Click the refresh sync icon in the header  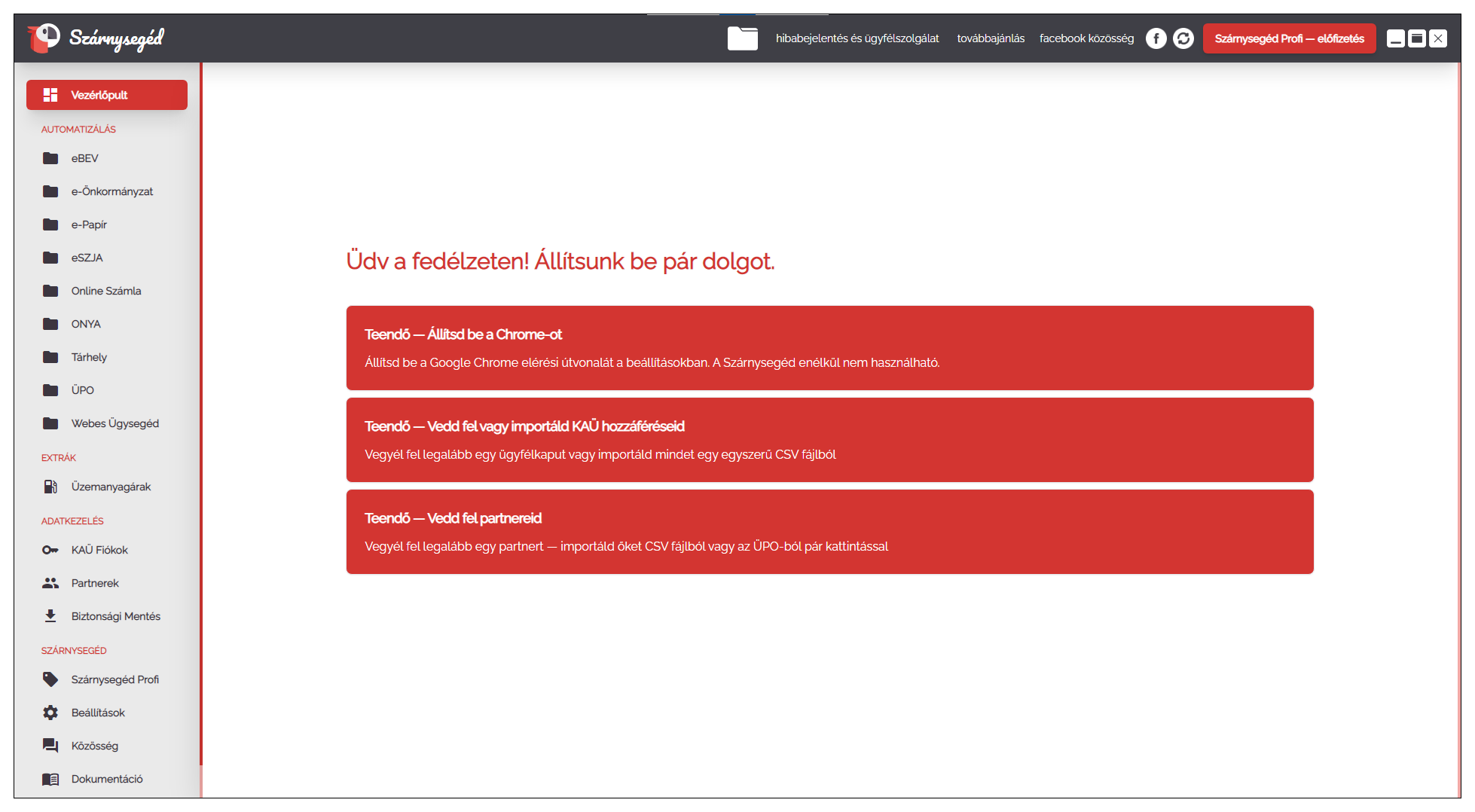1183,38
